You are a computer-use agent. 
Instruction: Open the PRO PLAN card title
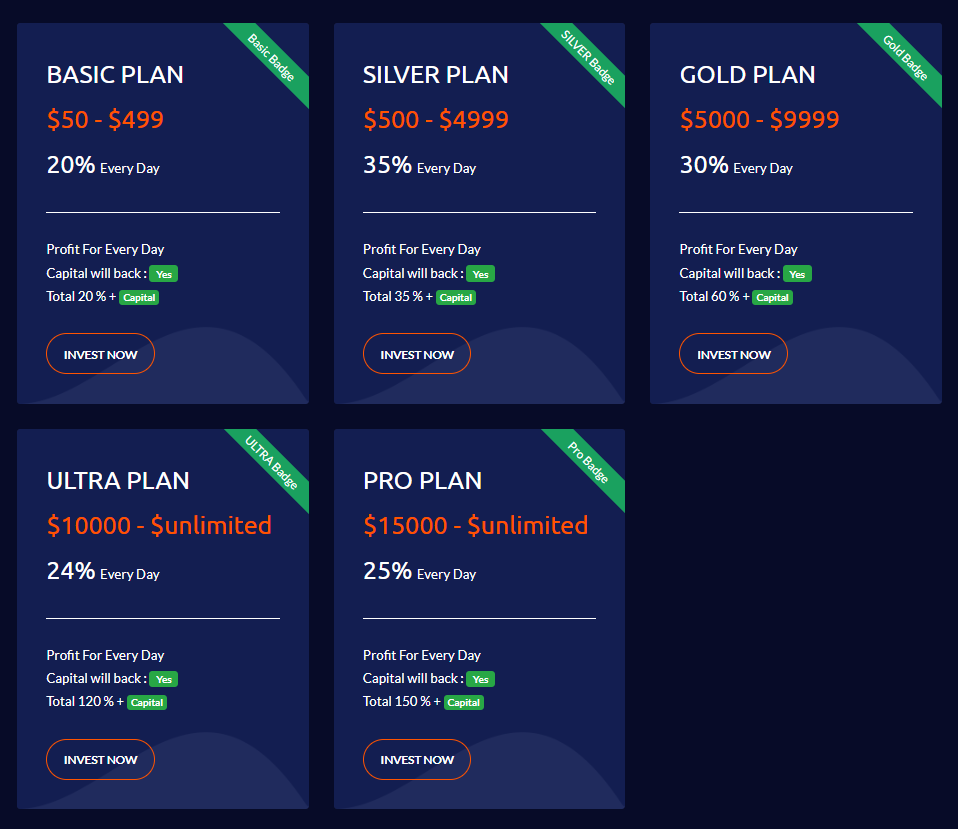(422, 481)
